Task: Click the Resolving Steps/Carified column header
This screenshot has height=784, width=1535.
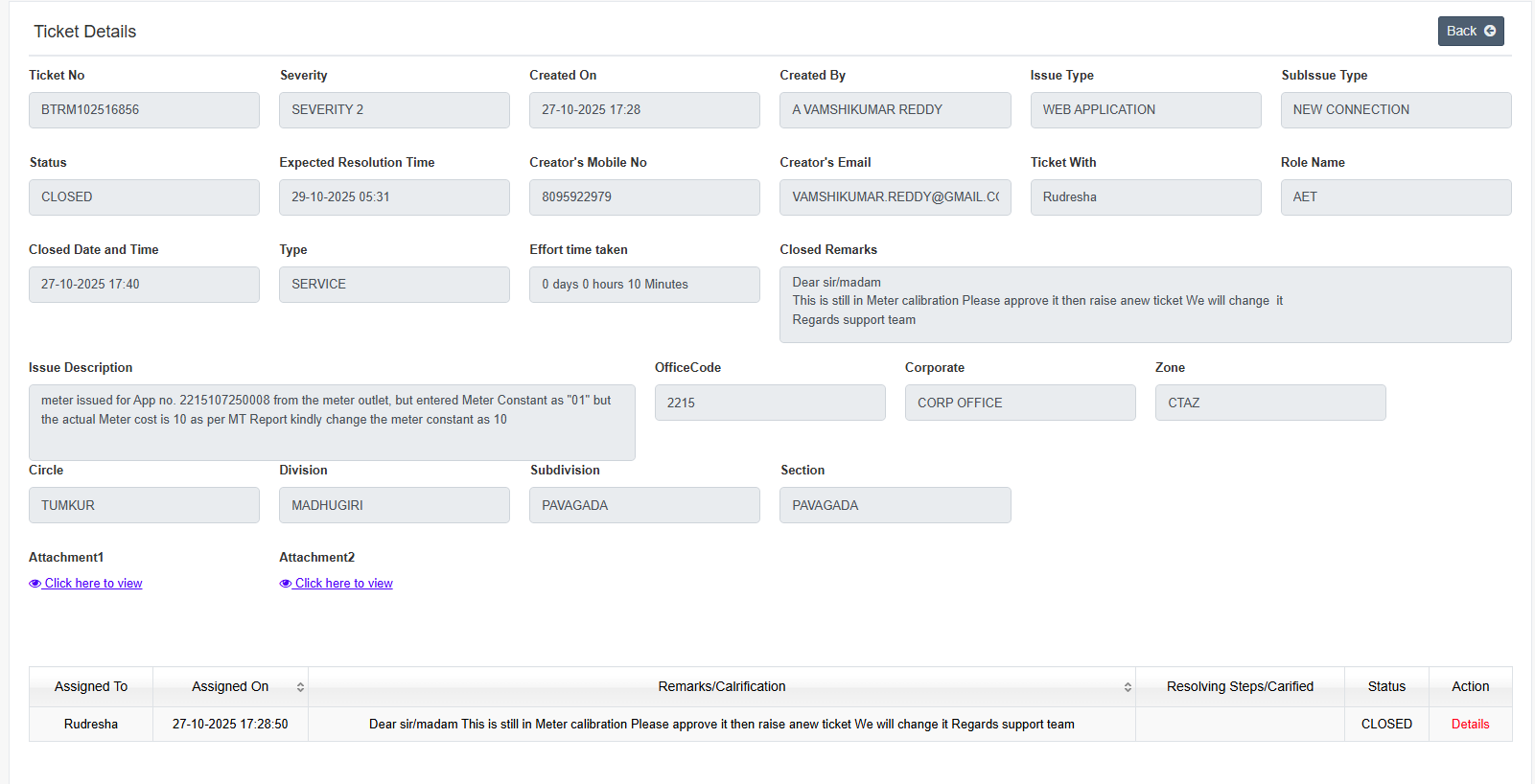Action: click(x=1239, y=687)
